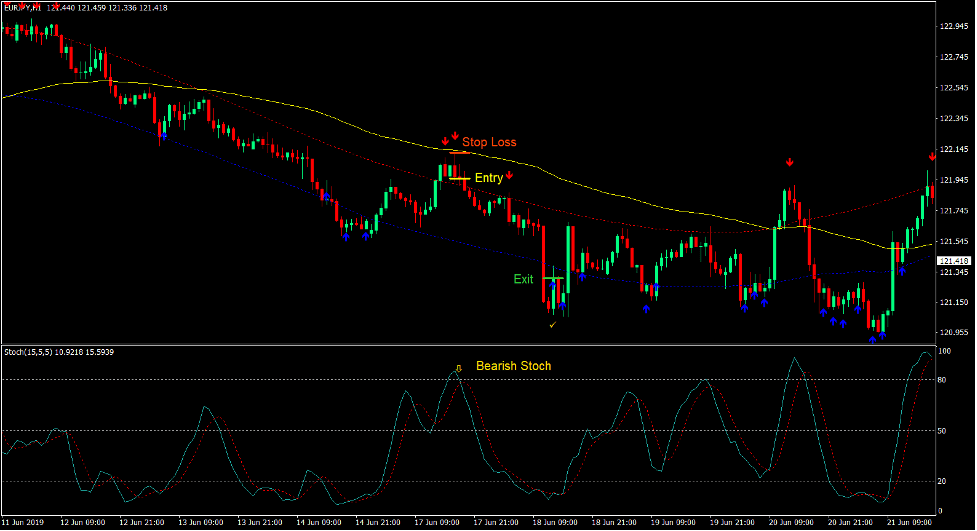Click the red sell arrow beside the Entry label

pos(509,176)
